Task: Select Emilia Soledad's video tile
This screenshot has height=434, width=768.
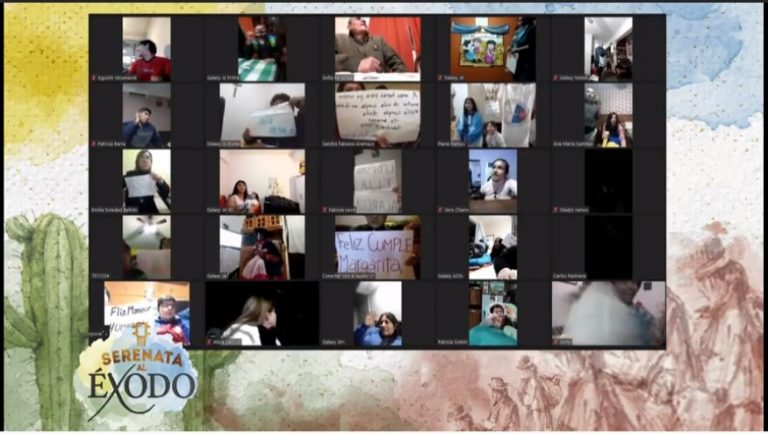Action: pos(146,180)
